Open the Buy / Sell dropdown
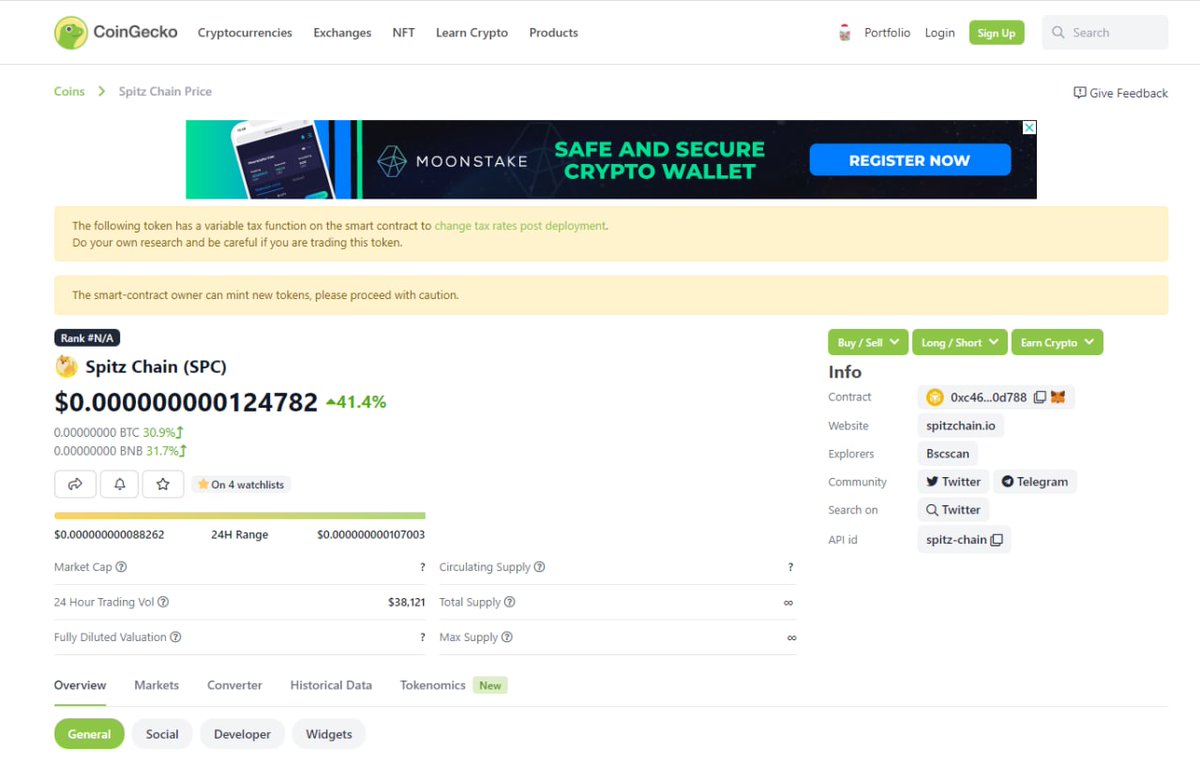Screen dimensions: 1200x763 pos(867,342)
